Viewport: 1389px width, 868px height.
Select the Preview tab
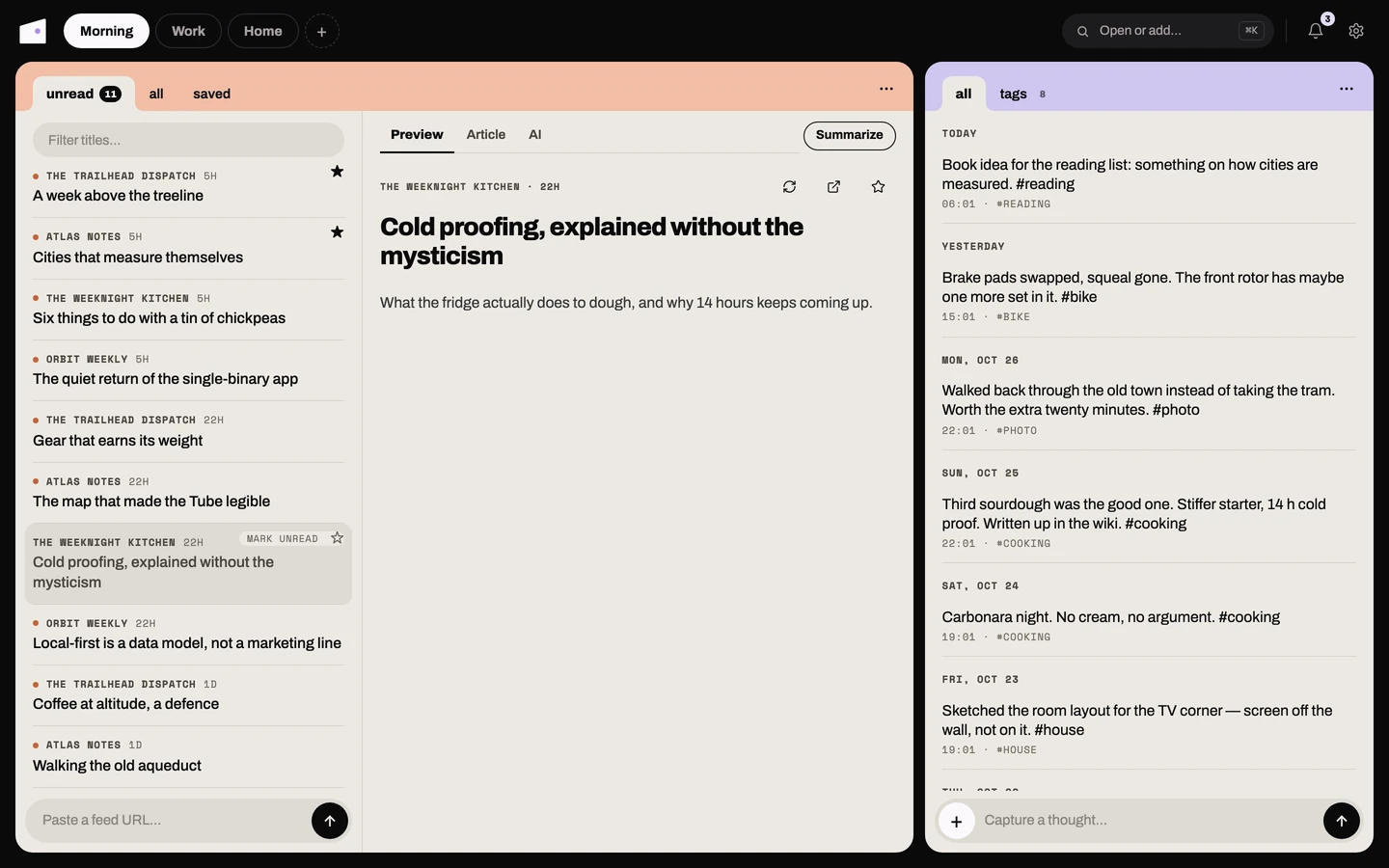point(417,135)
